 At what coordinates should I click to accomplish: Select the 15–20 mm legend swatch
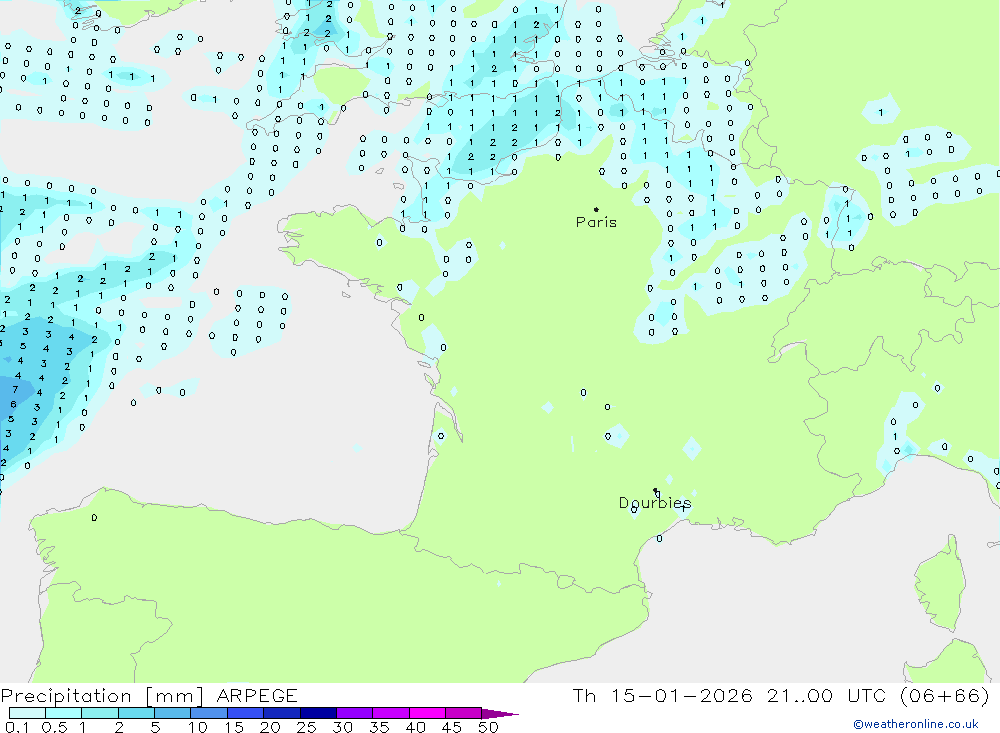[245, 713]
